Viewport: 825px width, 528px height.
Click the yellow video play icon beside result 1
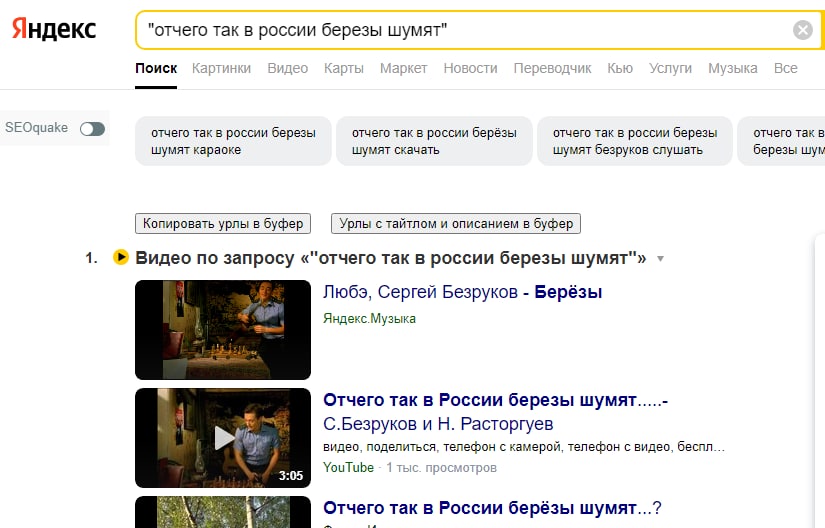click(x=120, y=257)
